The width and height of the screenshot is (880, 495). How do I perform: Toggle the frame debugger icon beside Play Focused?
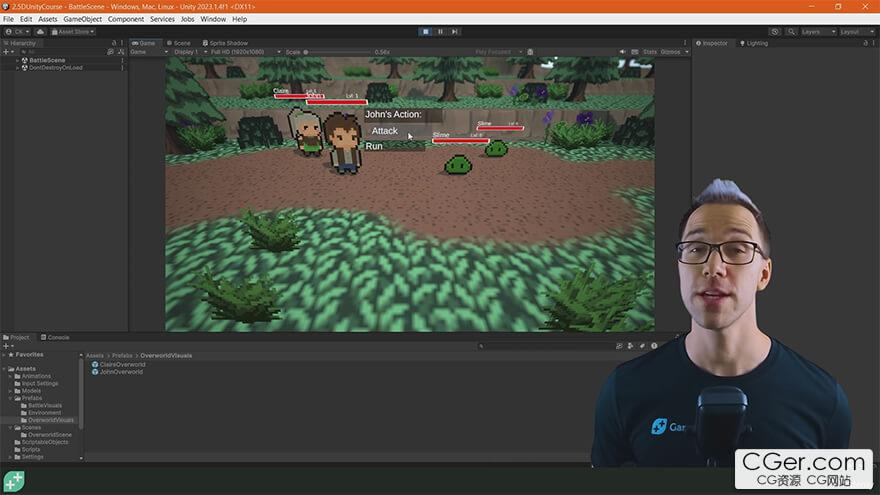(x=530, y=52)
